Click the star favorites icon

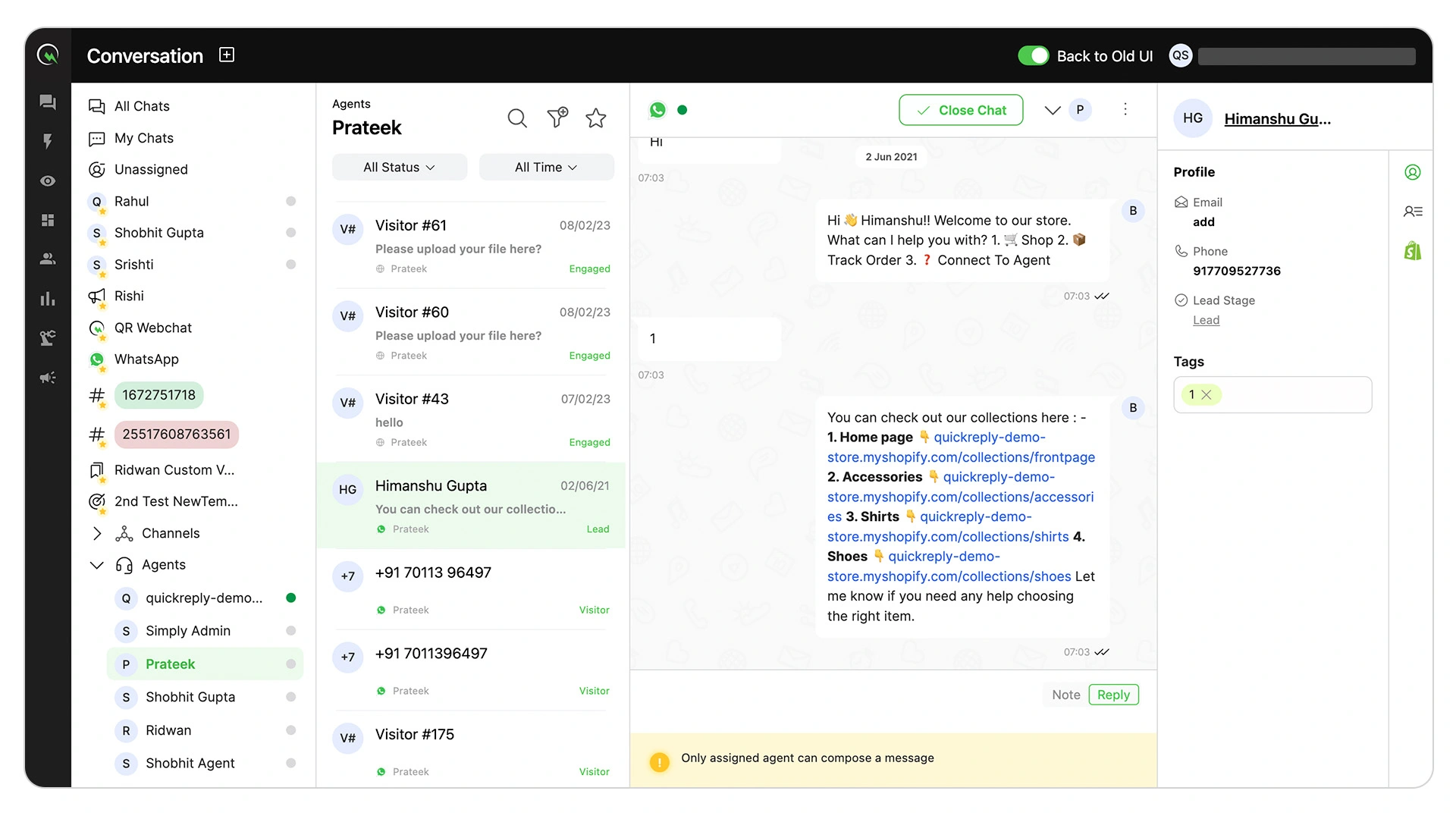click(596, 118)
